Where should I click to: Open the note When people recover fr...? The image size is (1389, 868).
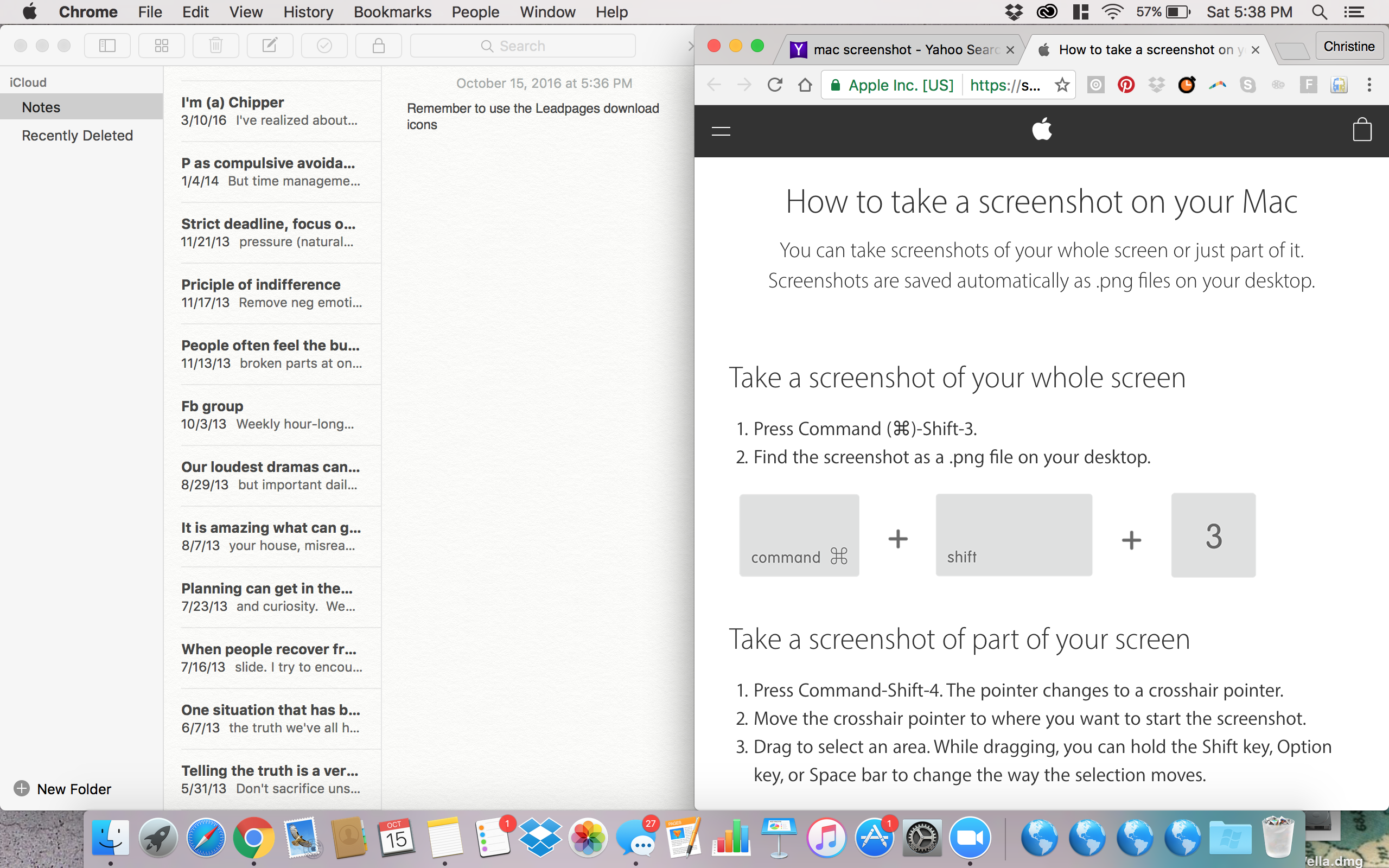[x=272, y=658]
